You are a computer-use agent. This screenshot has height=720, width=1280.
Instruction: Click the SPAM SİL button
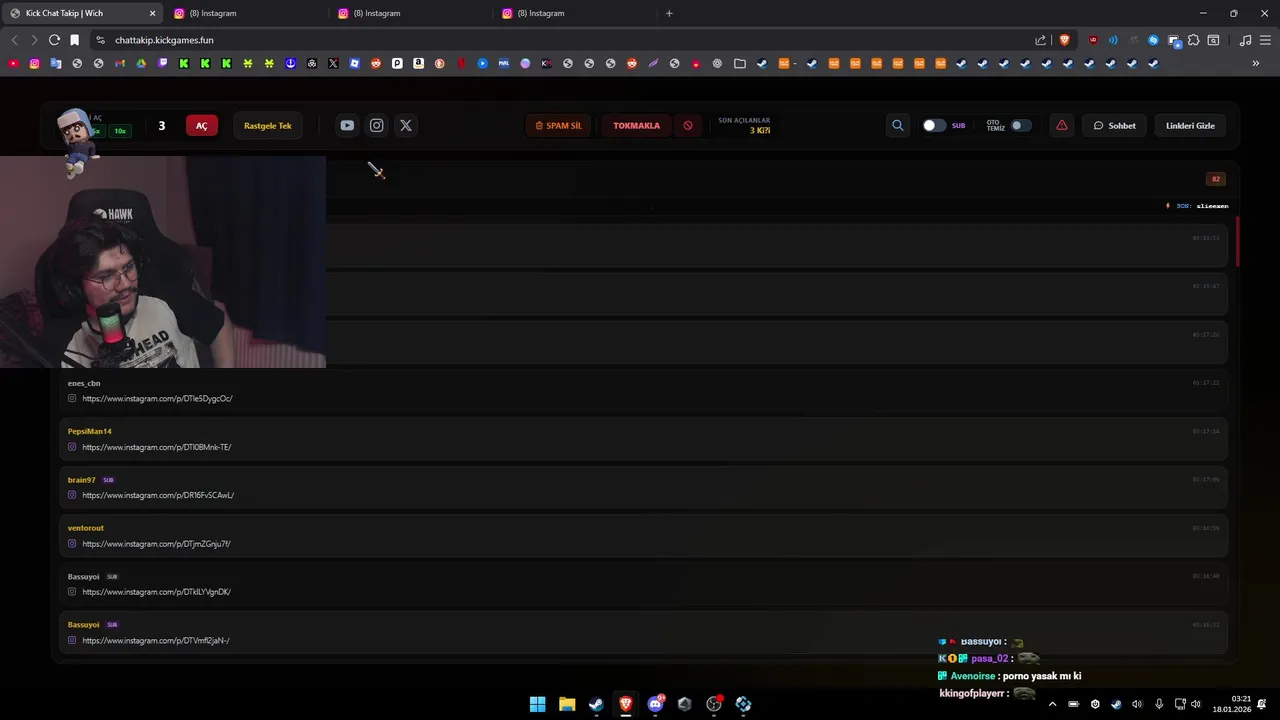(558, 125)
